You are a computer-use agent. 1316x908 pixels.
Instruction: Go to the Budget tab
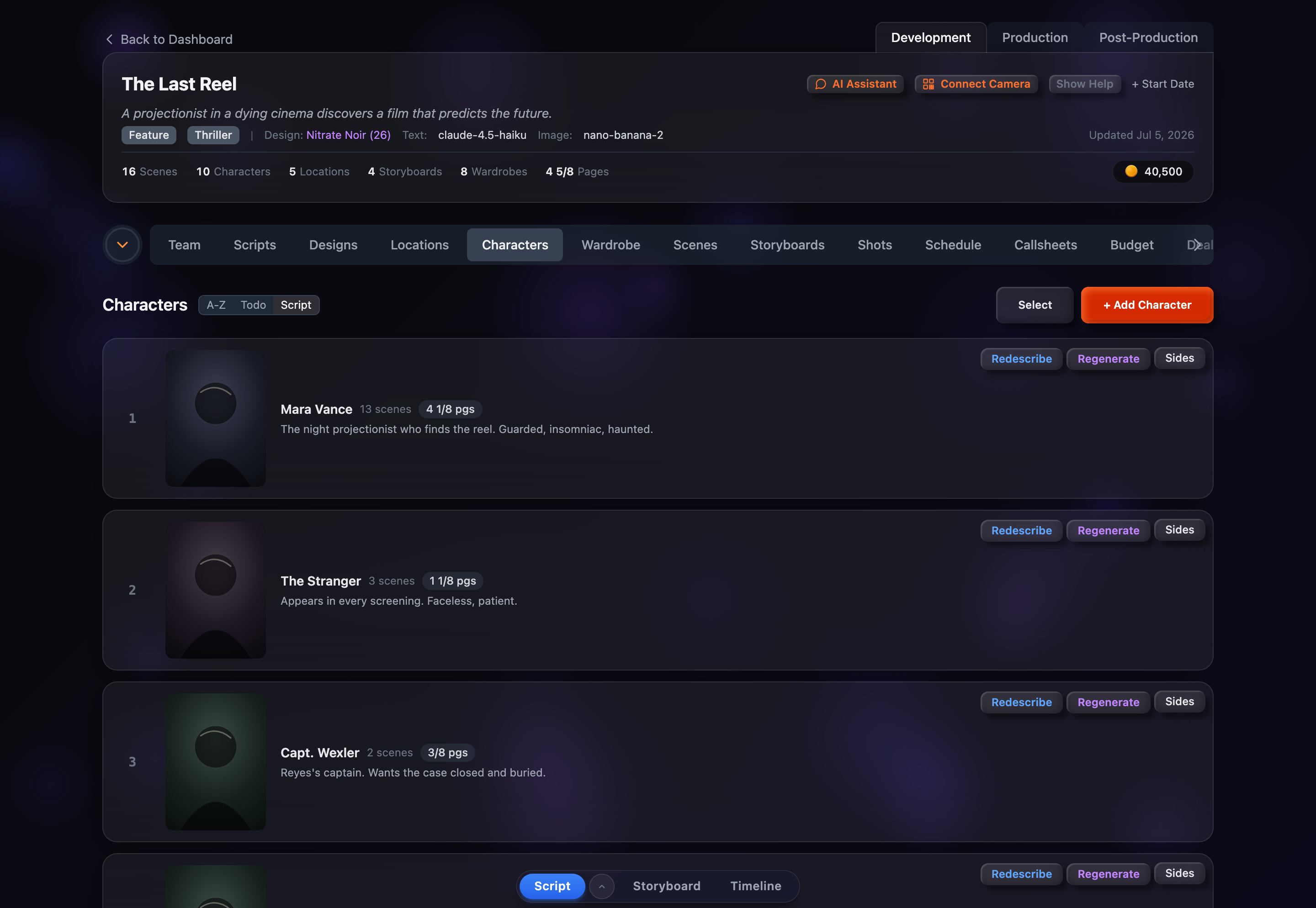pos(1131,245)
